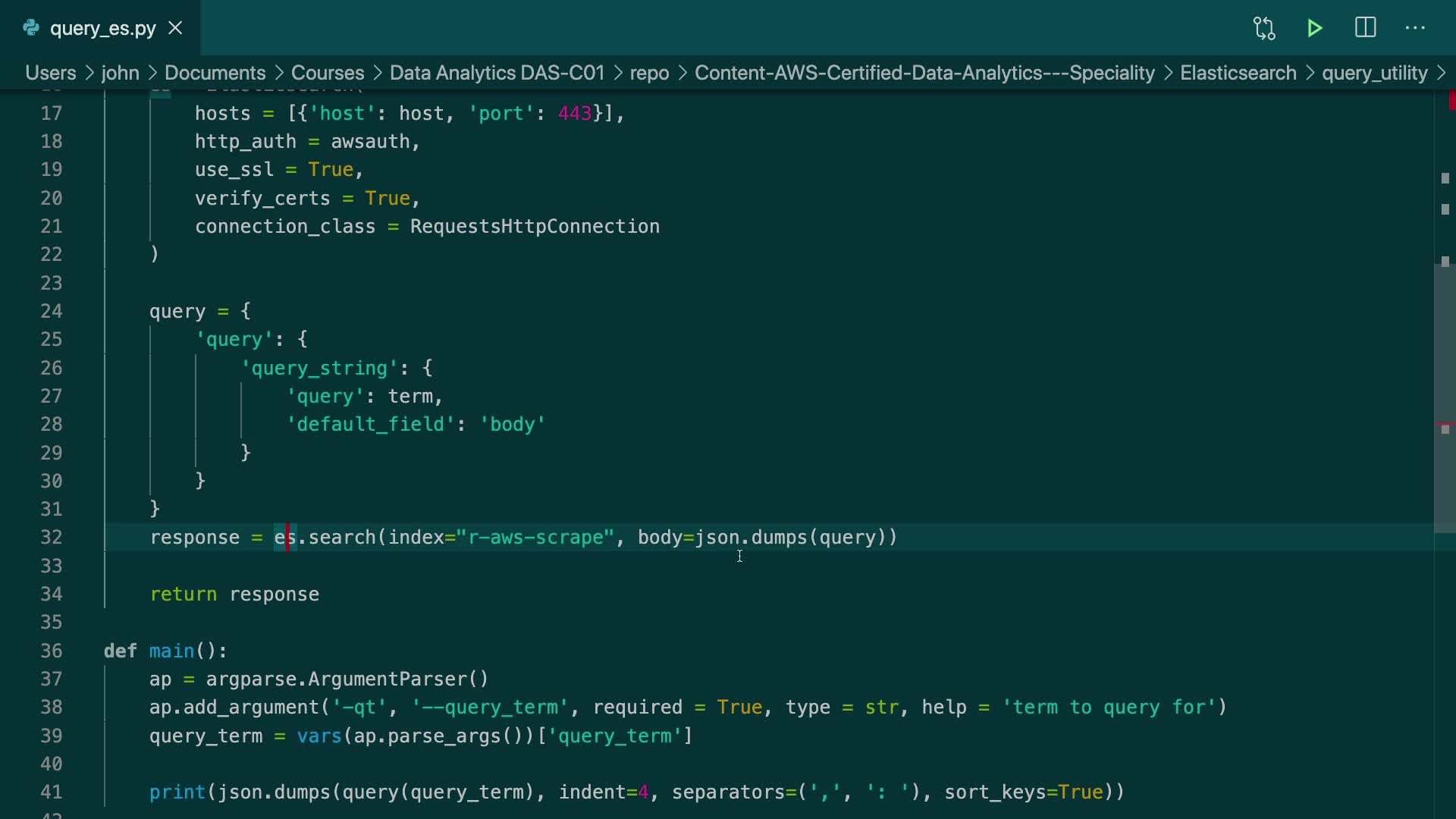Click the Open Changes compare icon
The image size is (1456, 819).
(x=1264, y=28)
